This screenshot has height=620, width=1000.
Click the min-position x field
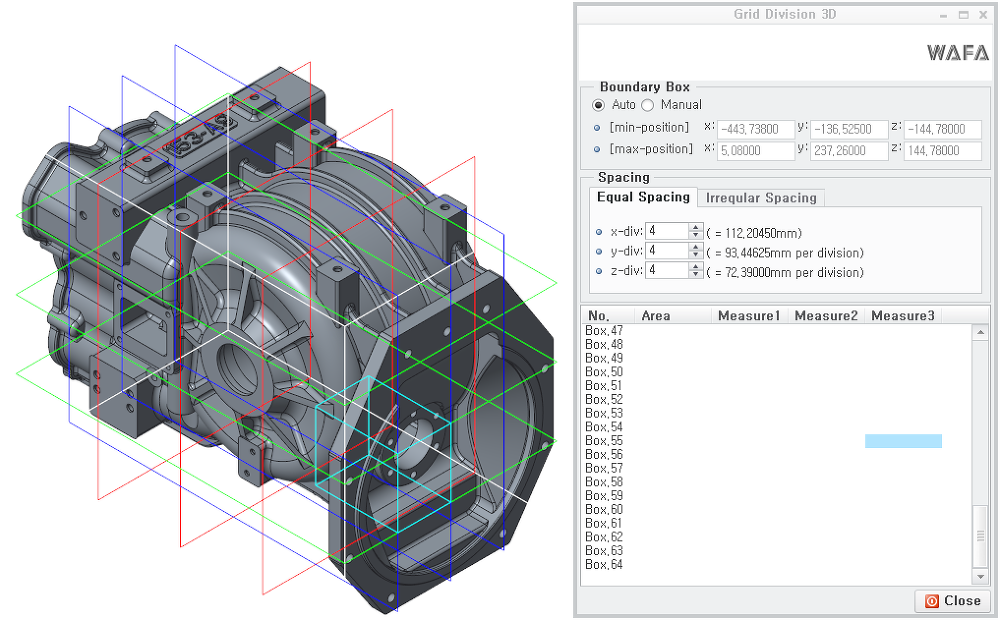pos(756,129)
